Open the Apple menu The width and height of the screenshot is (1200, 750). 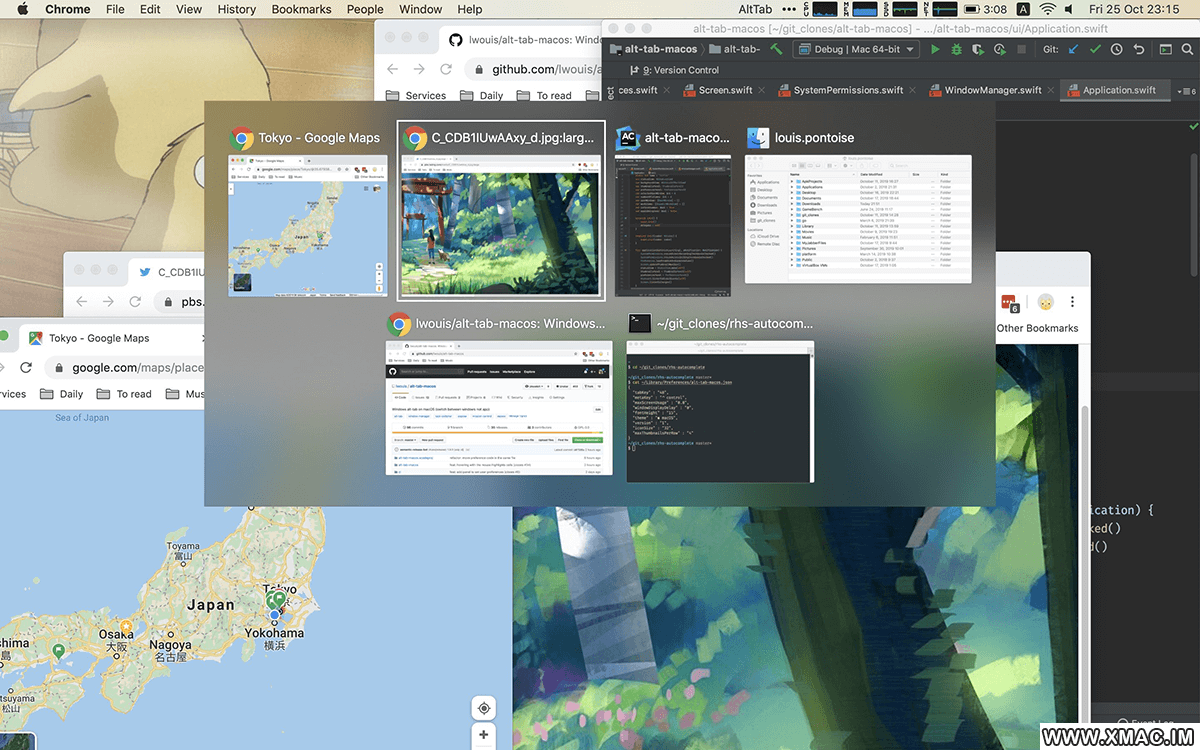coord(22,9)
